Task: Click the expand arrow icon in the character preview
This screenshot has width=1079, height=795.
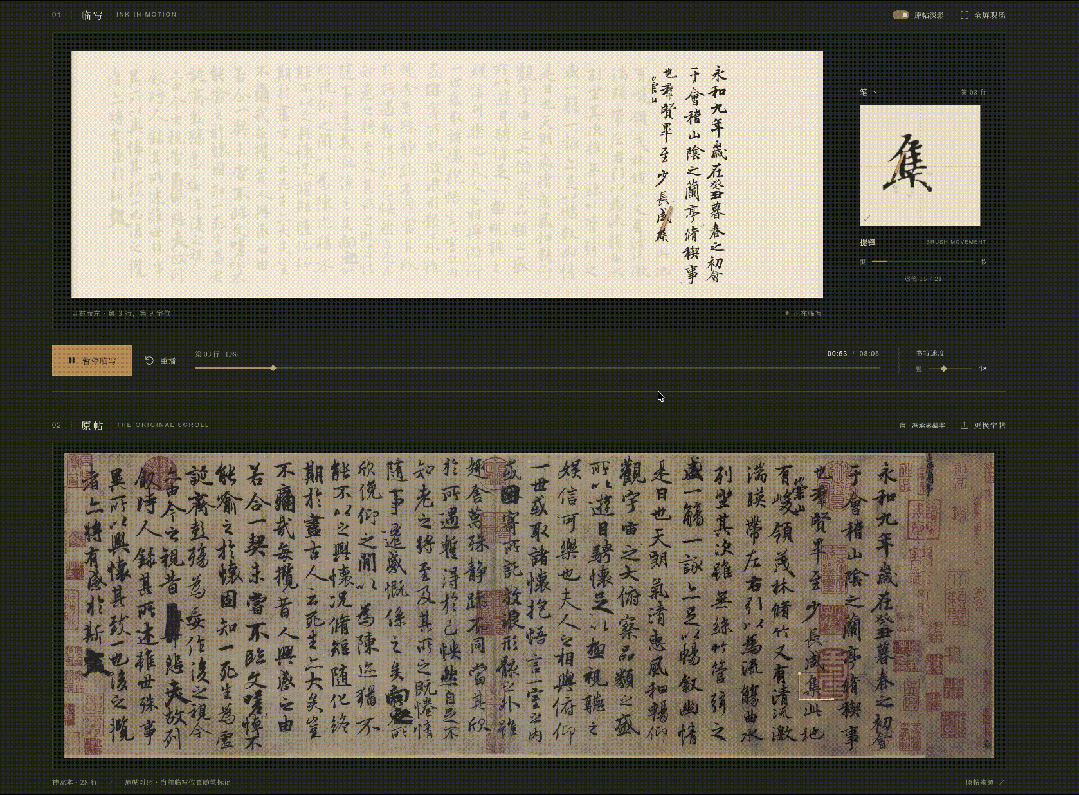Action: (867, 218)
